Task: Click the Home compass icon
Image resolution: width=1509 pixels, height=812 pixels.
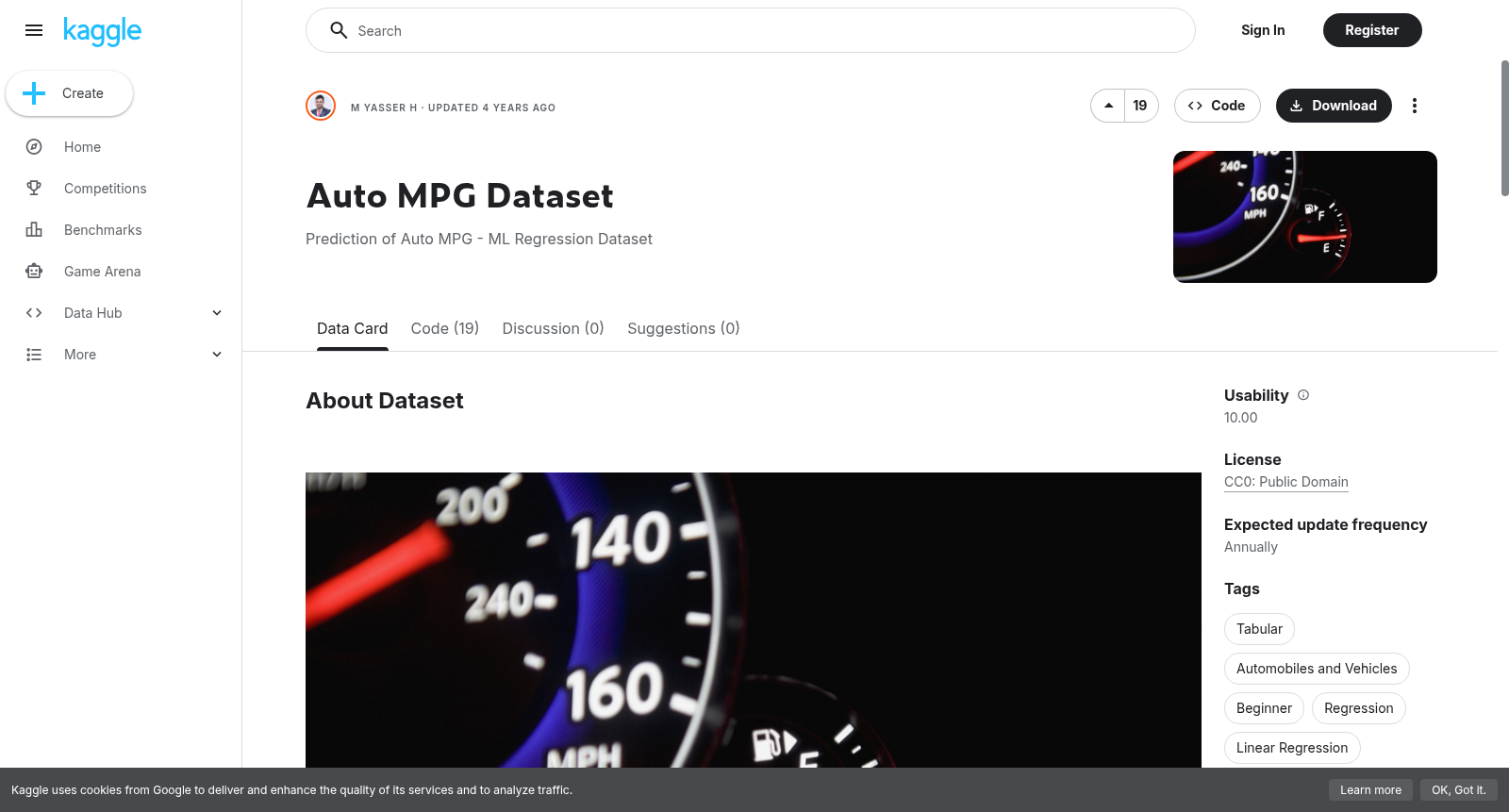Action: click(34, 147)
